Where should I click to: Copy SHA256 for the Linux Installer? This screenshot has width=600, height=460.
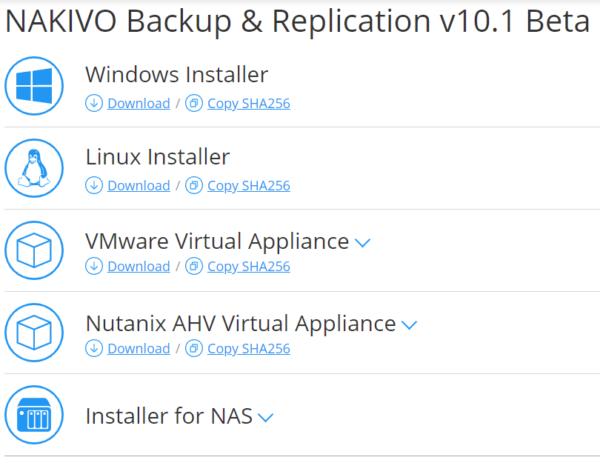tap(248, 185)
